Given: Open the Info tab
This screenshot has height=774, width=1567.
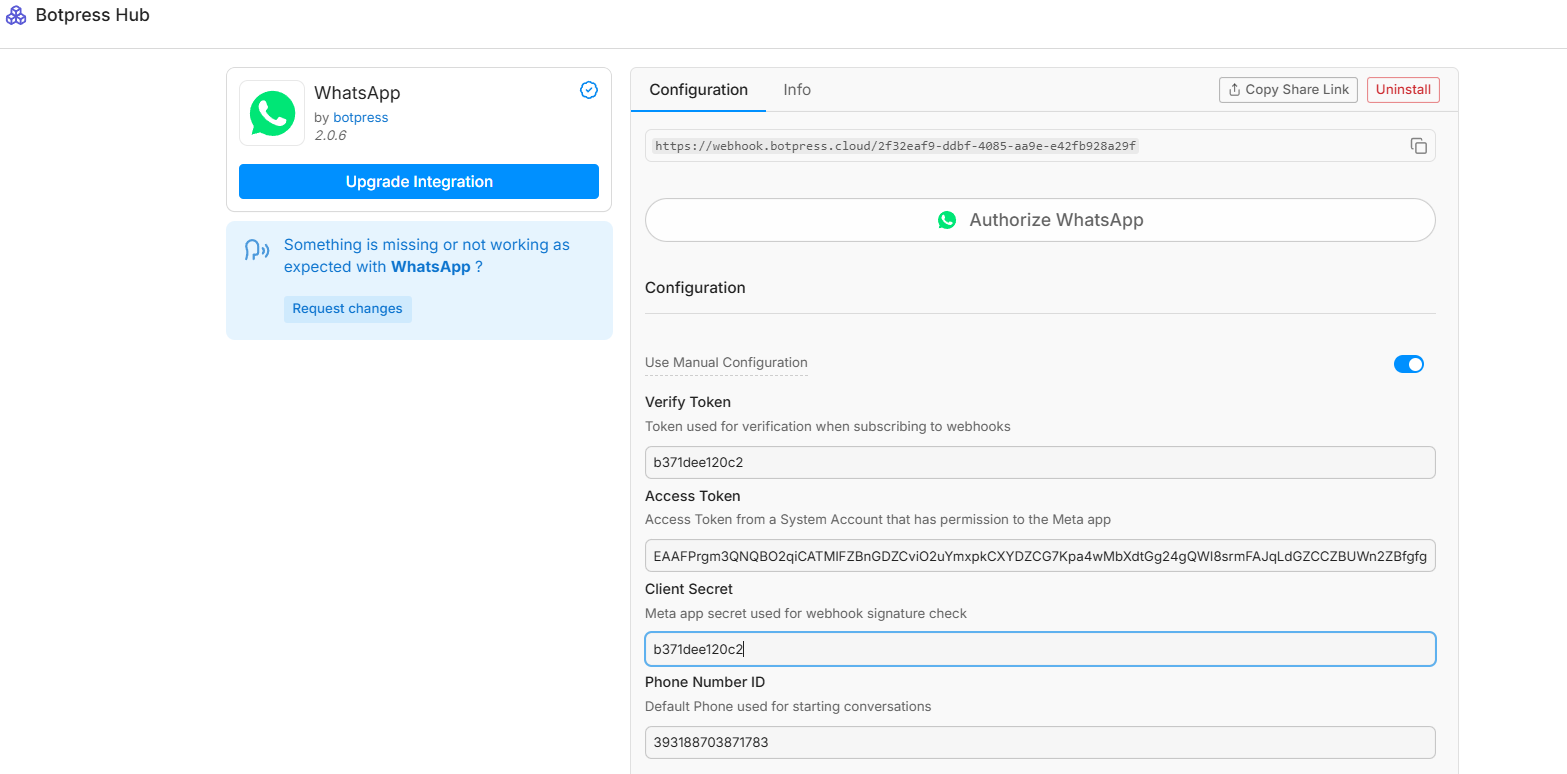Looking at the screenshot, I should pyautogui.click(x=797, y=90).
